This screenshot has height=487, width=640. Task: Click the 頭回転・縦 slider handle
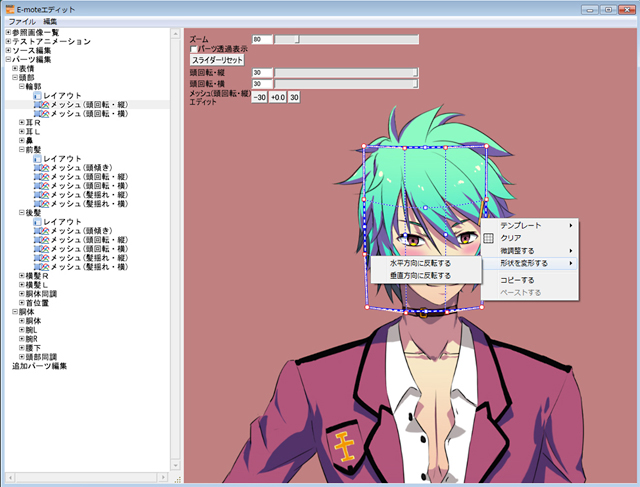pos(416,73)
